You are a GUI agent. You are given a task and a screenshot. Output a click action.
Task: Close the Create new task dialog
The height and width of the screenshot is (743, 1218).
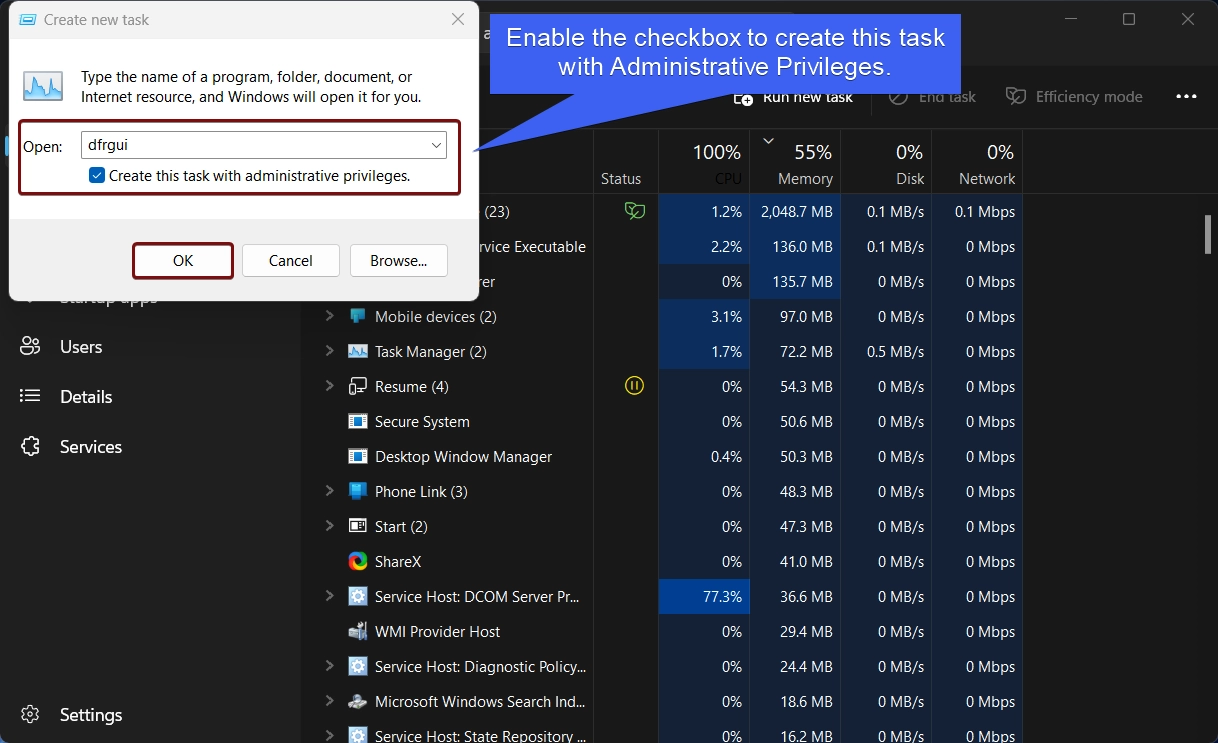pos(458,19)
